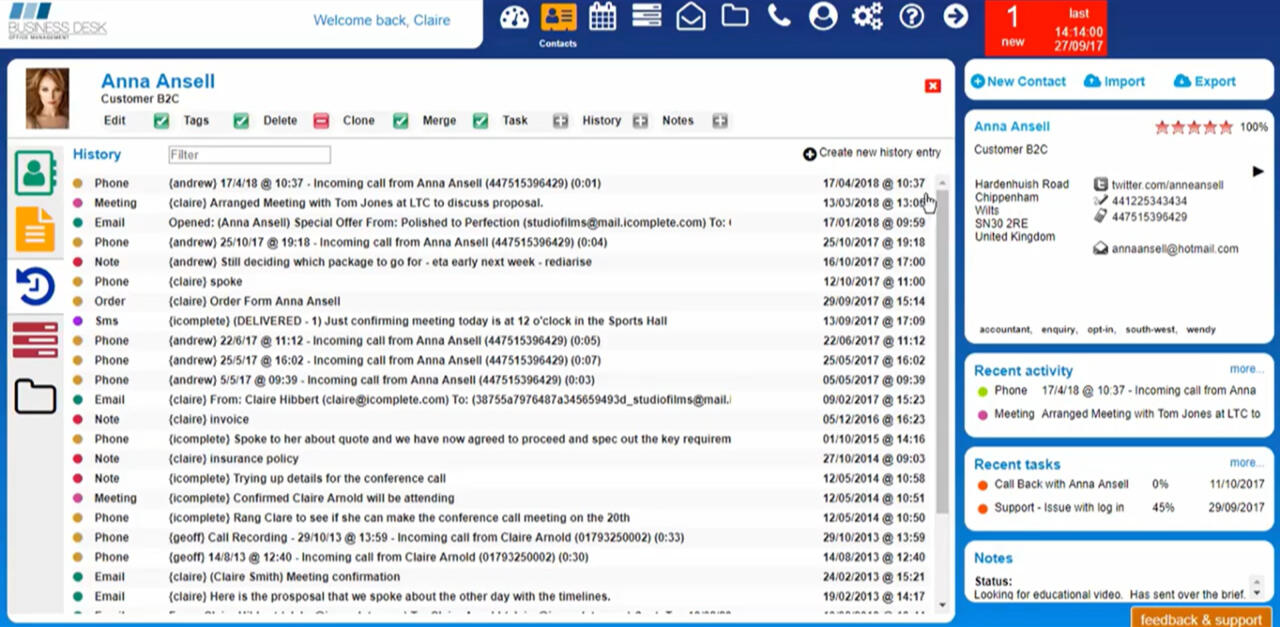Expand contact card with black arrow

pos(1258,172)
